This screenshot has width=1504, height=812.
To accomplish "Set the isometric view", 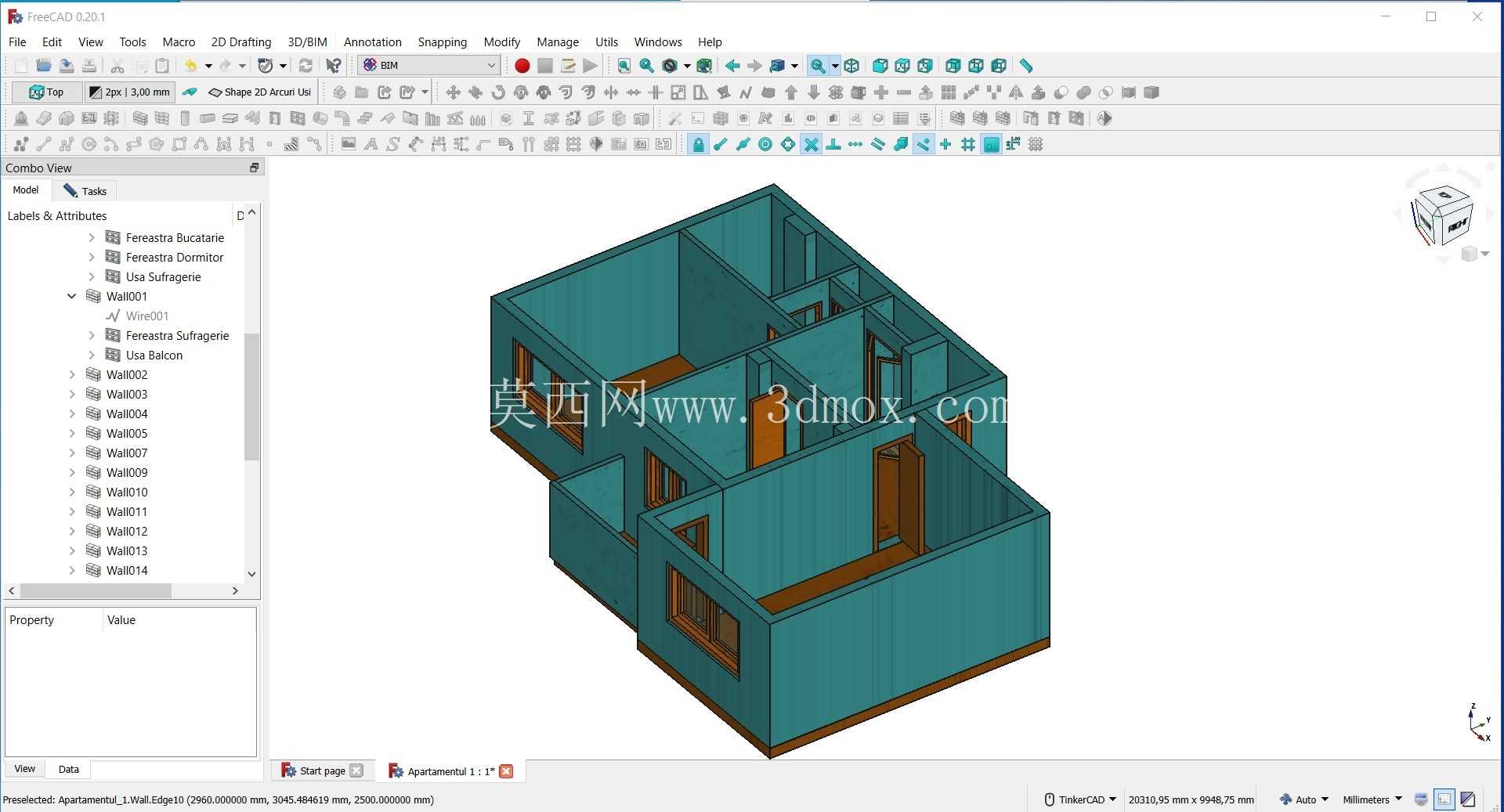I will [x=851, y=66].
